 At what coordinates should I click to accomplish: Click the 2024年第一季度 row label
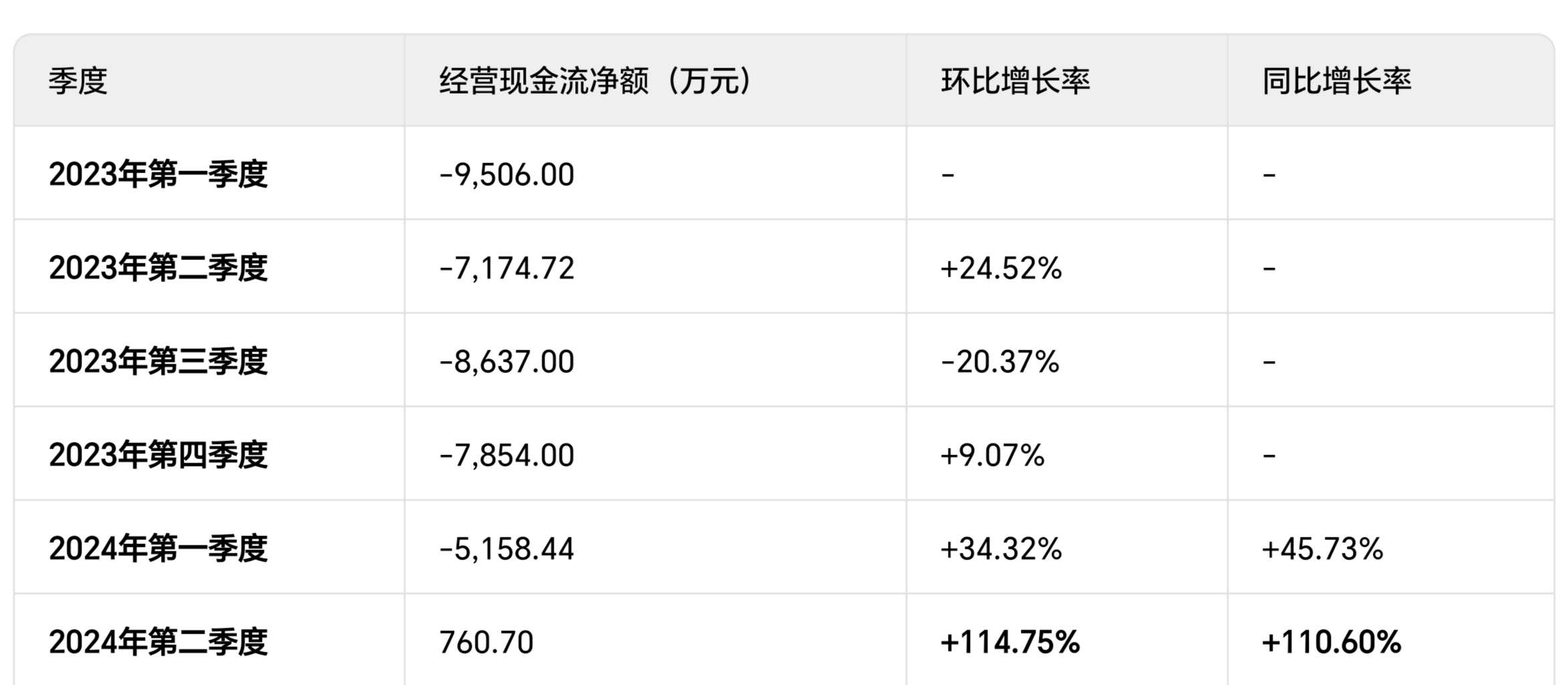click(158, 549)
